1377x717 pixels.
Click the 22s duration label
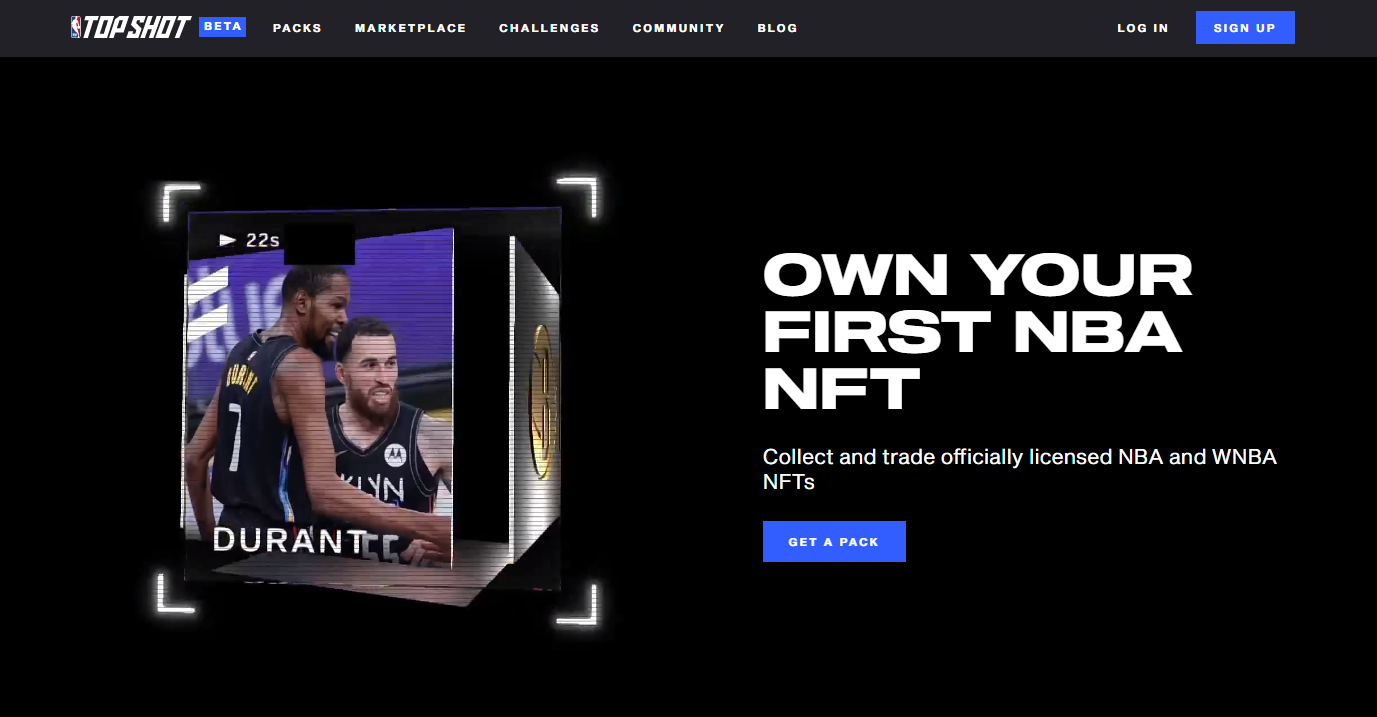point(262,240)
